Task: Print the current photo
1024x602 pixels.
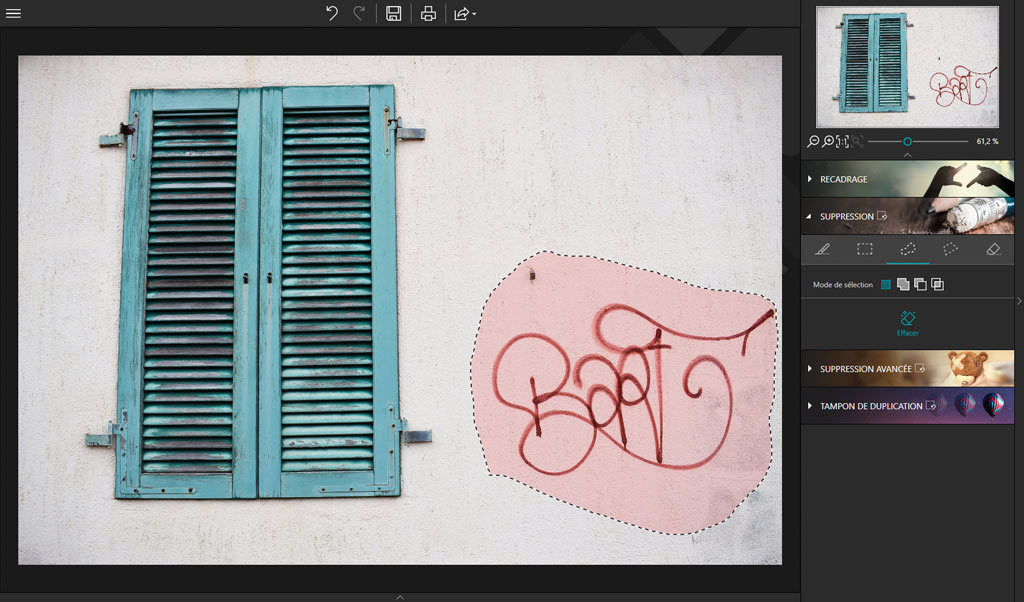Action: coord(428,14)
